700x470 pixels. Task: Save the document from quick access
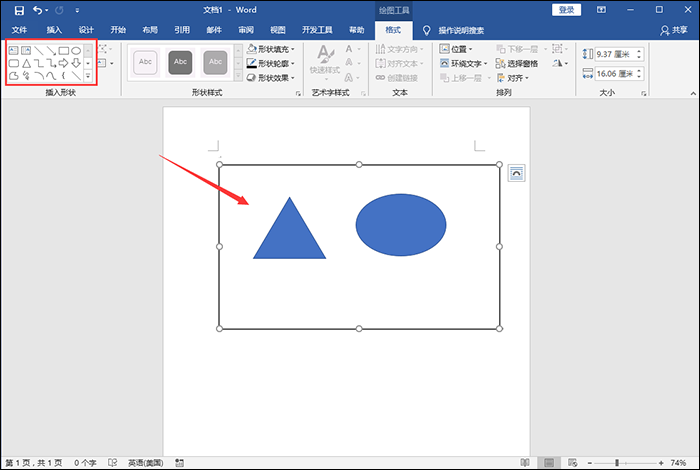[19, 10]
